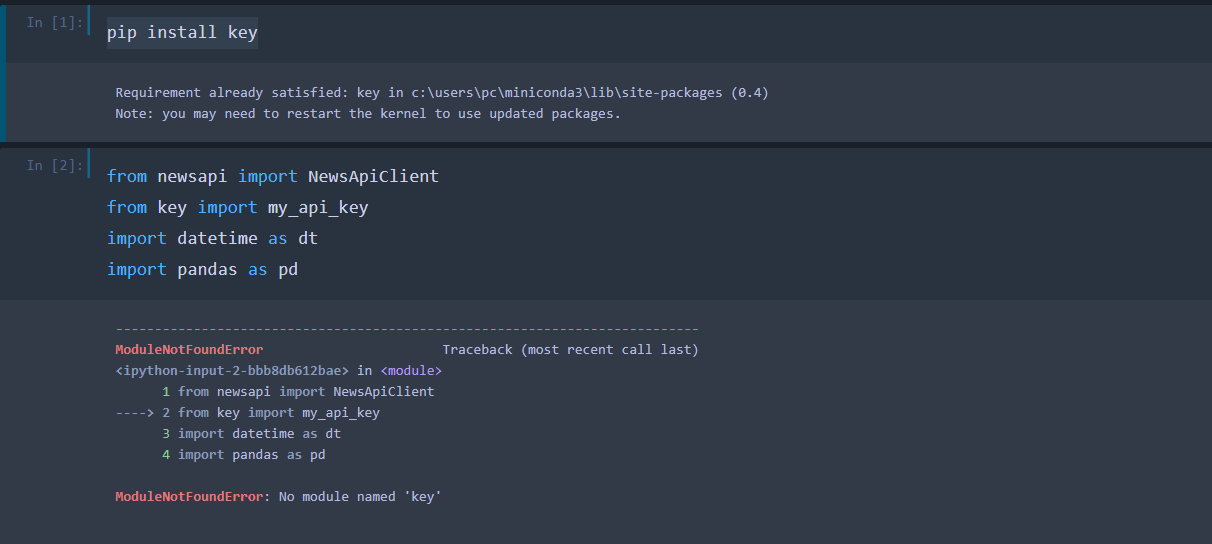Screen dimensions: 1212x544
Task: Click NewsApiClient in the second cell's code
Action: coord(373,176)
